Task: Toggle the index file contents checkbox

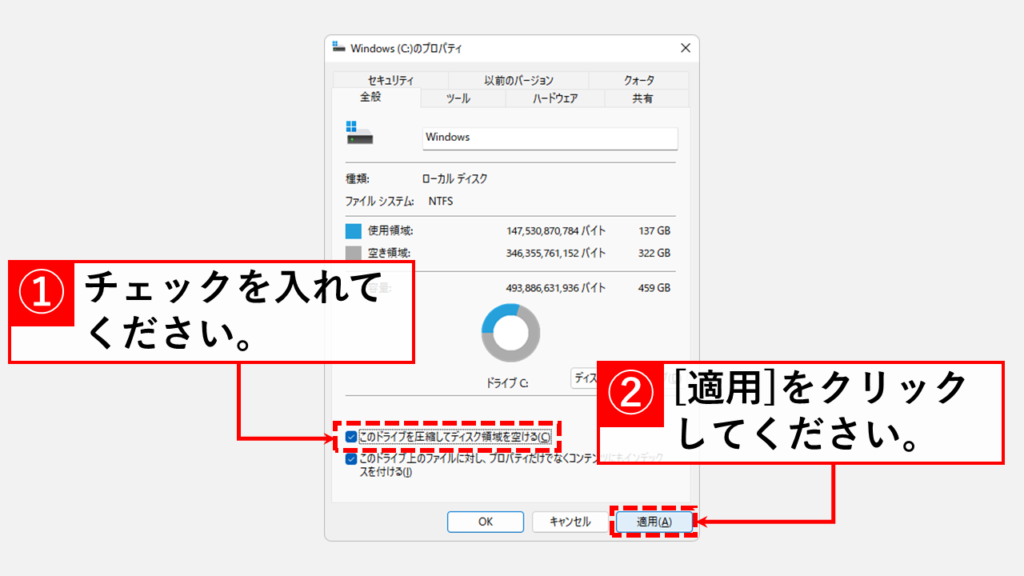Action: click(x=351, y=459)
